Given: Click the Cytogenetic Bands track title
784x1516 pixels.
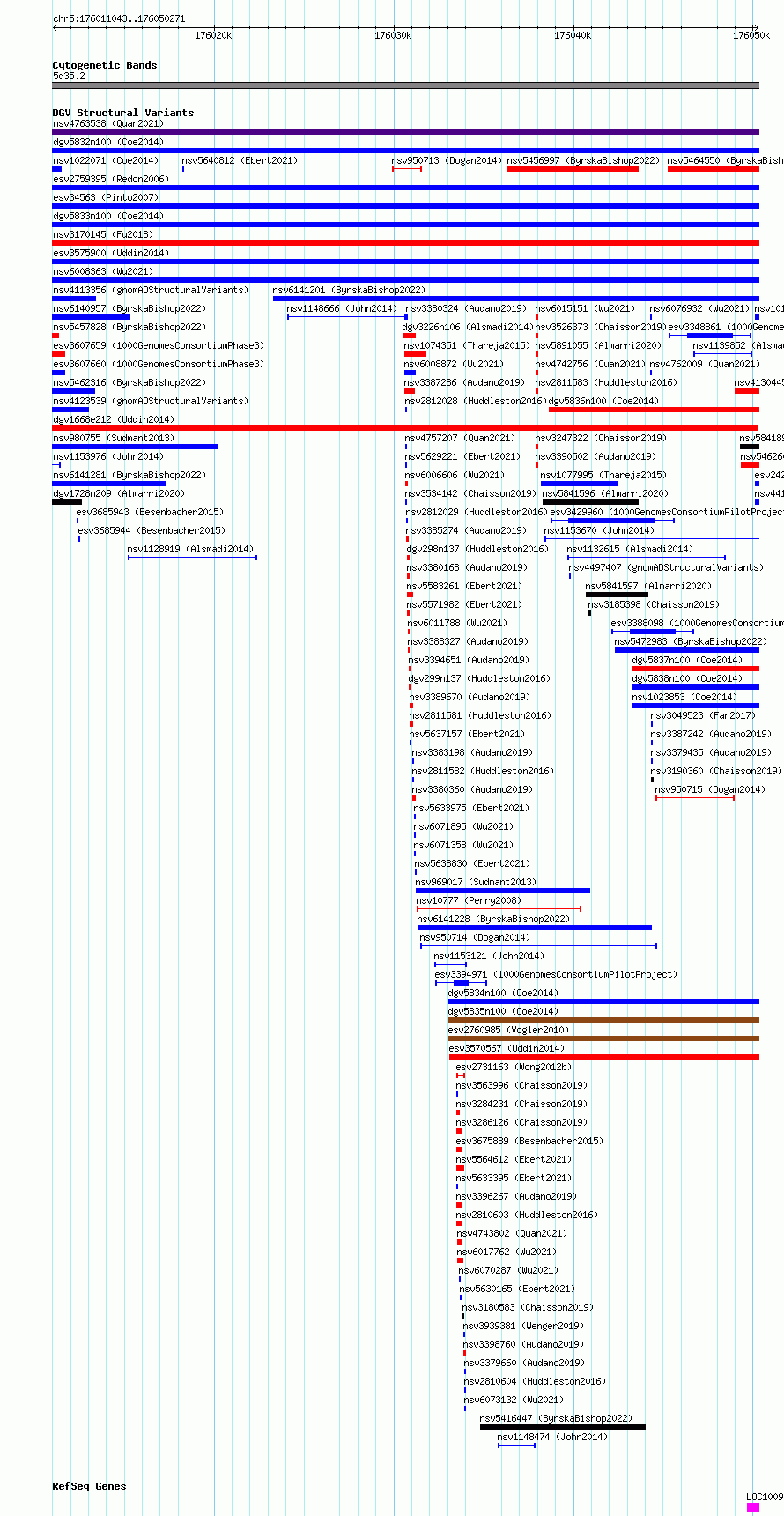Looking at the screenshot, I should point(104,65).
